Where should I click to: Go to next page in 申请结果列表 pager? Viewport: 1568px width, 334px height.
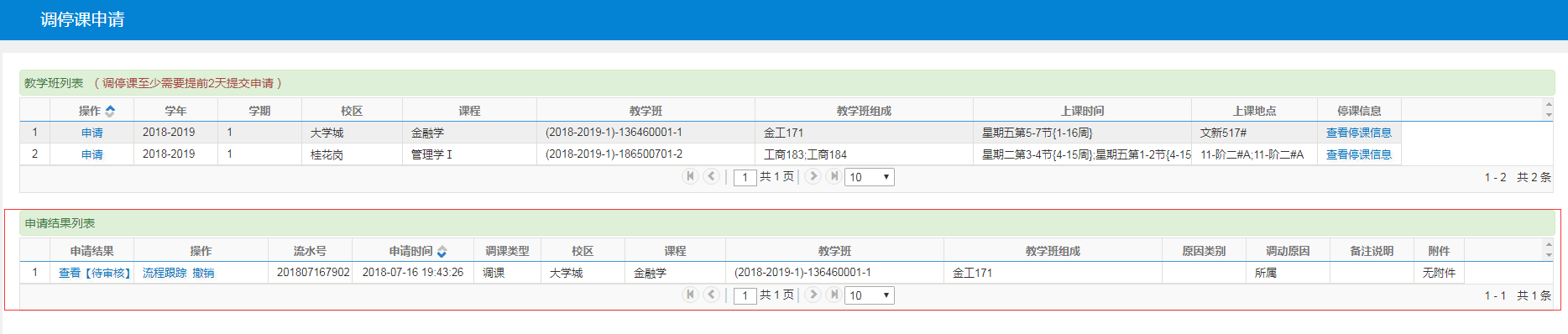[x=813, y=295]
